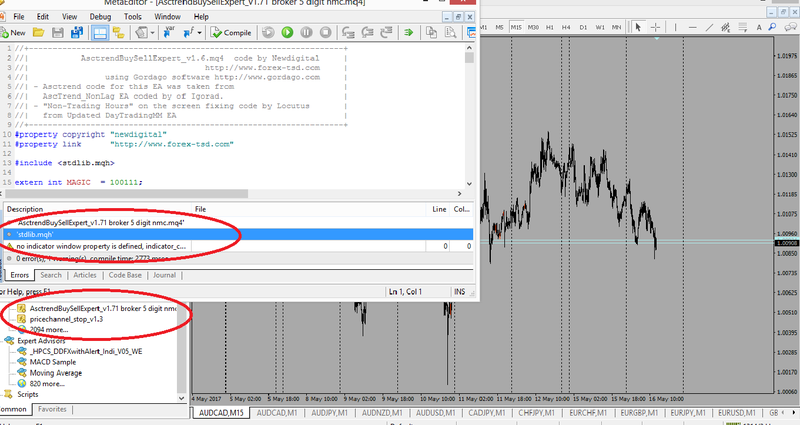Open the dropdown arrow beside the notebook icon
Screen dimensions: 800x425
click(x=153, y=33)
